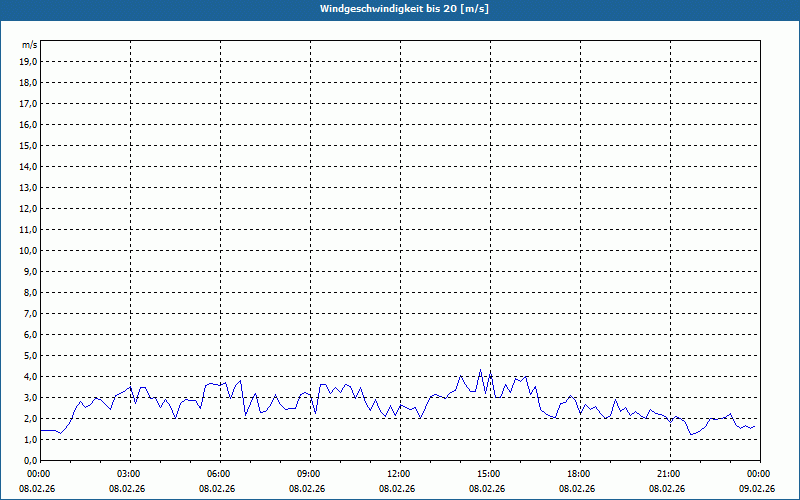Select the 0,0 y-axis label
The image size is (800, 500).
[30, 460]
